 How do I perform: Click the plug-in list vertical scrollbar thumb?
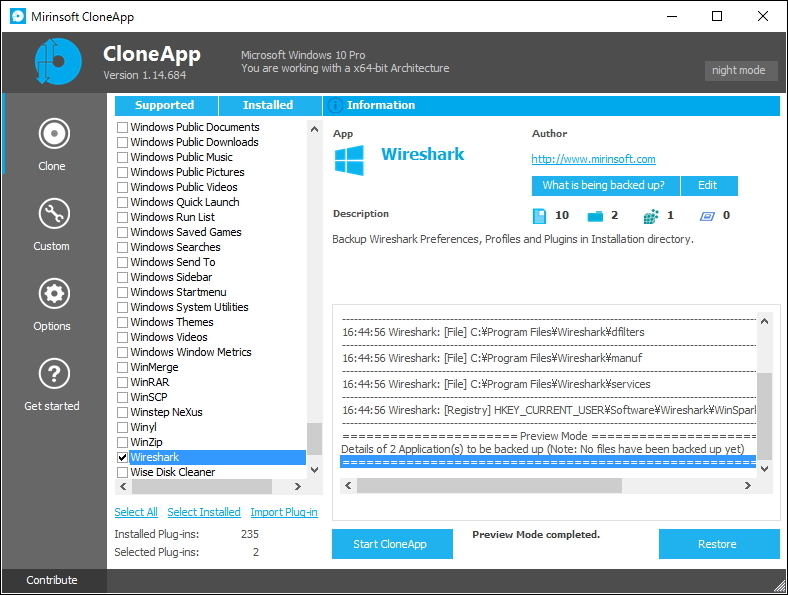(x=315, y=439)
